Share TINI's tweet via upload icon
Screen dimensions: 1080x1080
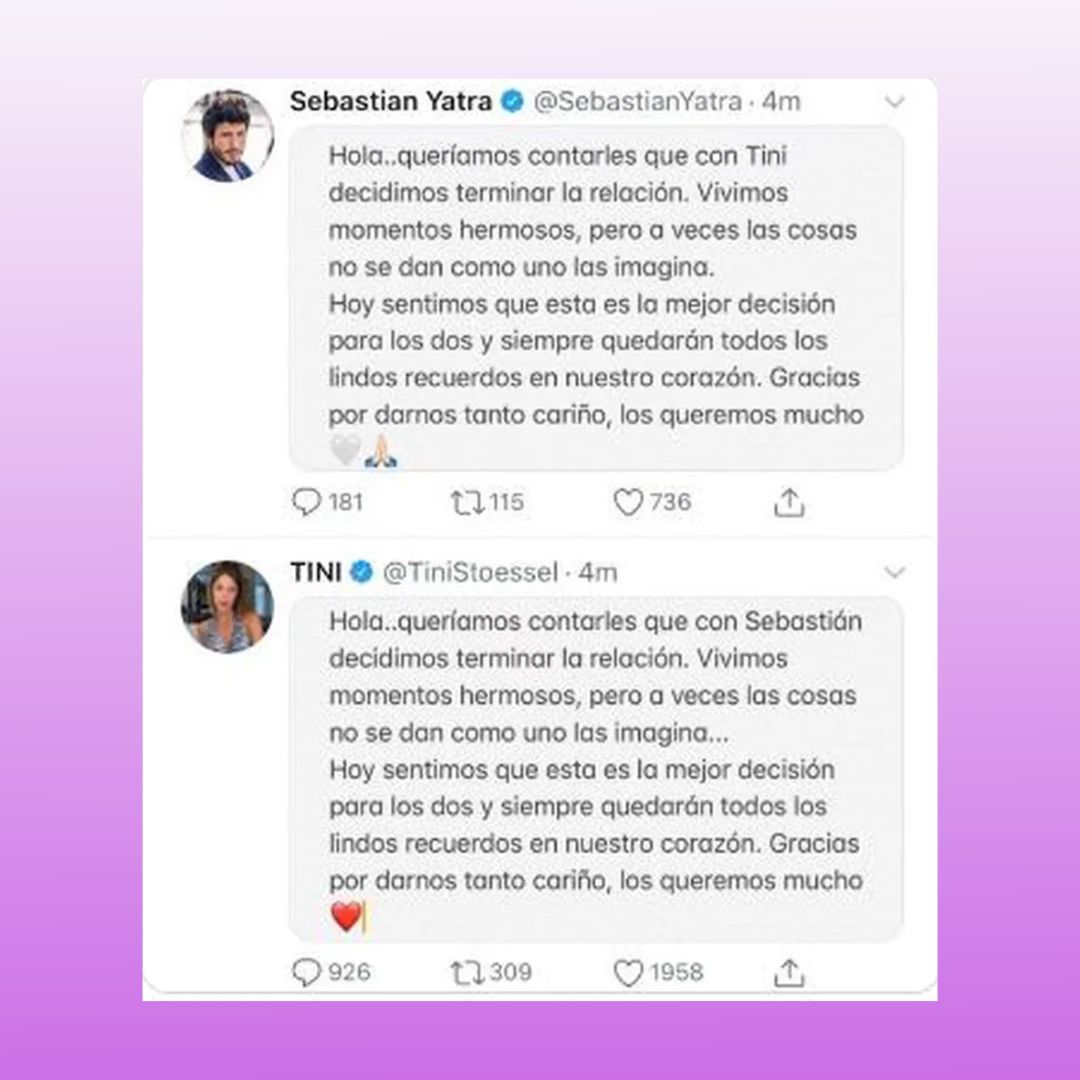click(x=789, y=973)
